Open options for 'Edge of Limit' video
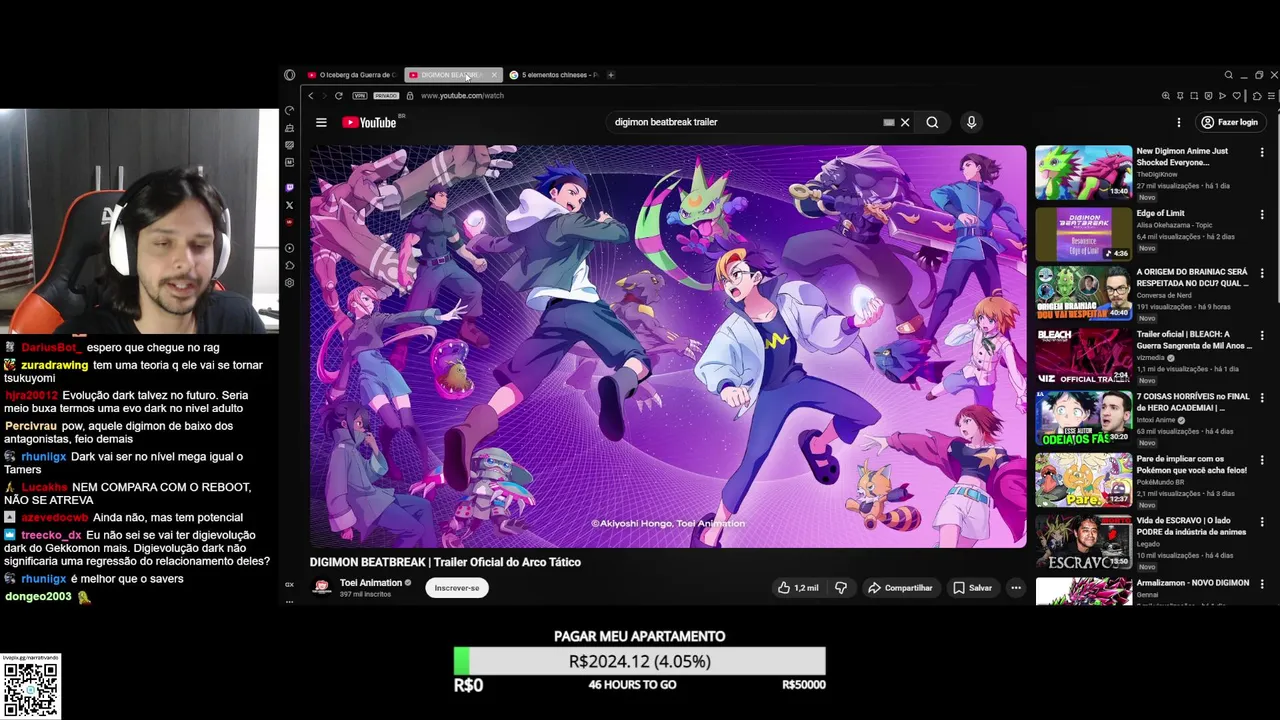The height and width of the screenshot is (720, 1280). point(1262,215)
